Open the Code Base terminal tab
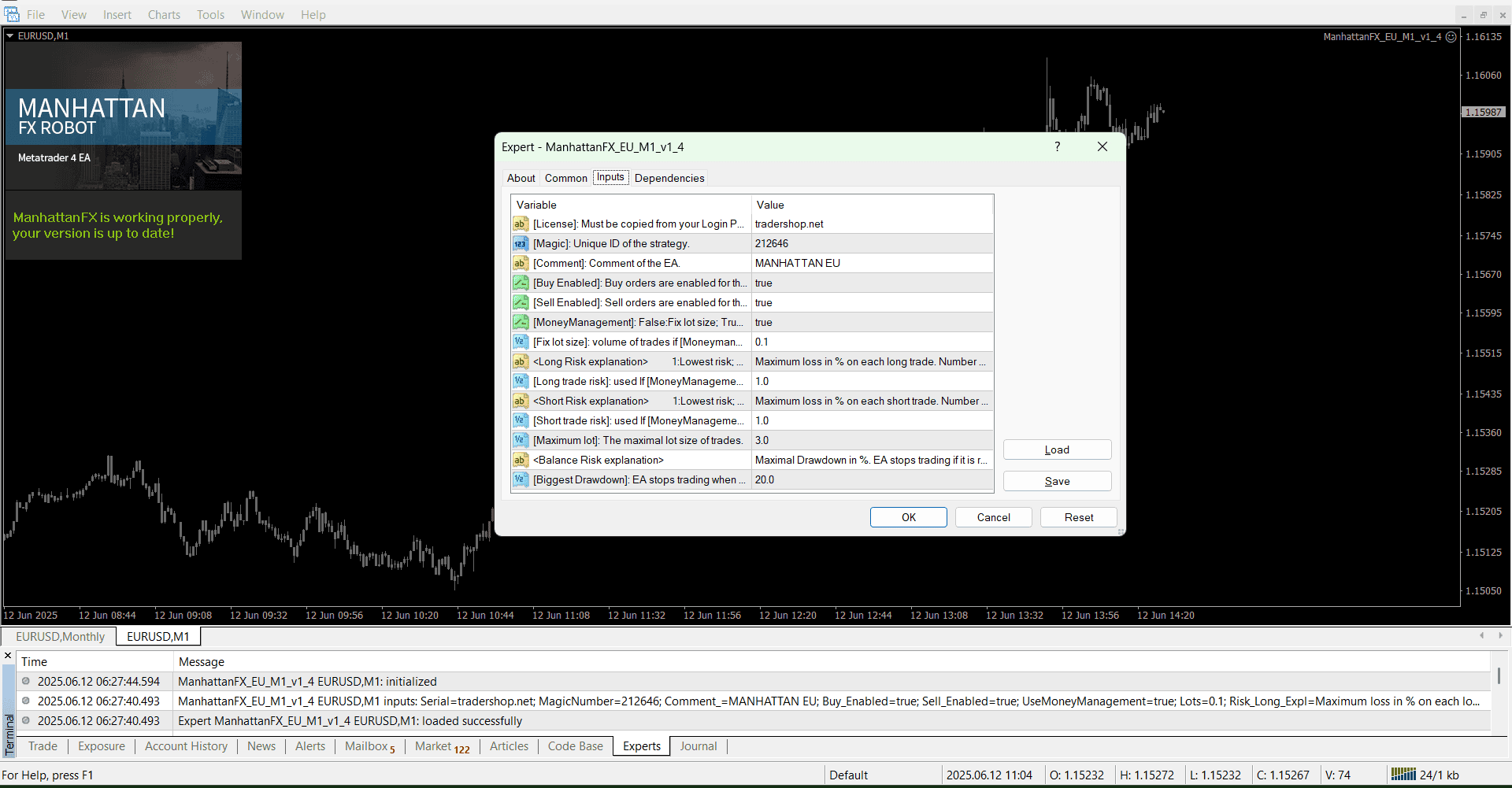The width and height of the screenshot is (1512, 788). [x=575, y=746]
